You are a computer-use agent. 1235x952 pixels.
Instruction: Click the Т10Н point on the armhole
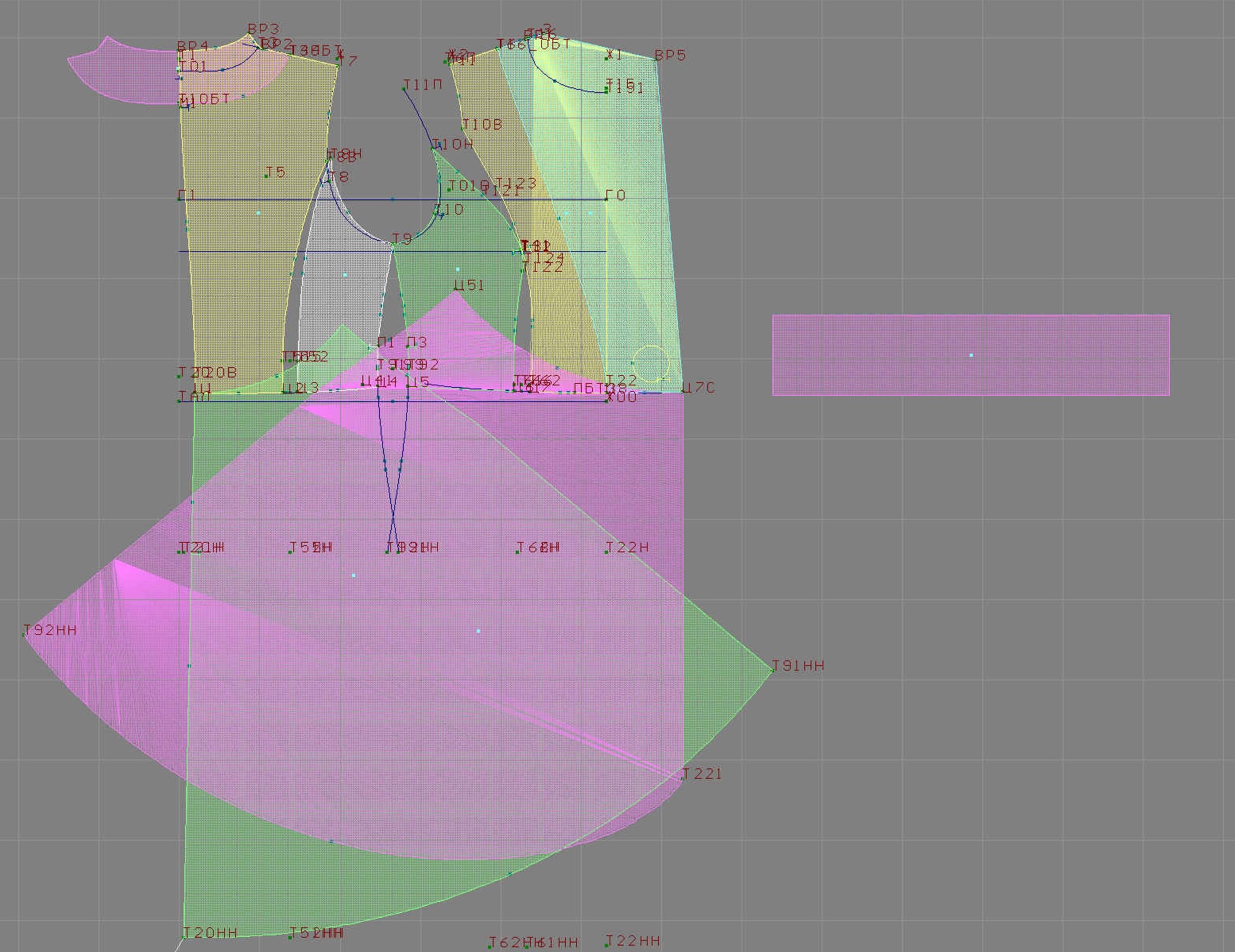click(x=434, y=147)
